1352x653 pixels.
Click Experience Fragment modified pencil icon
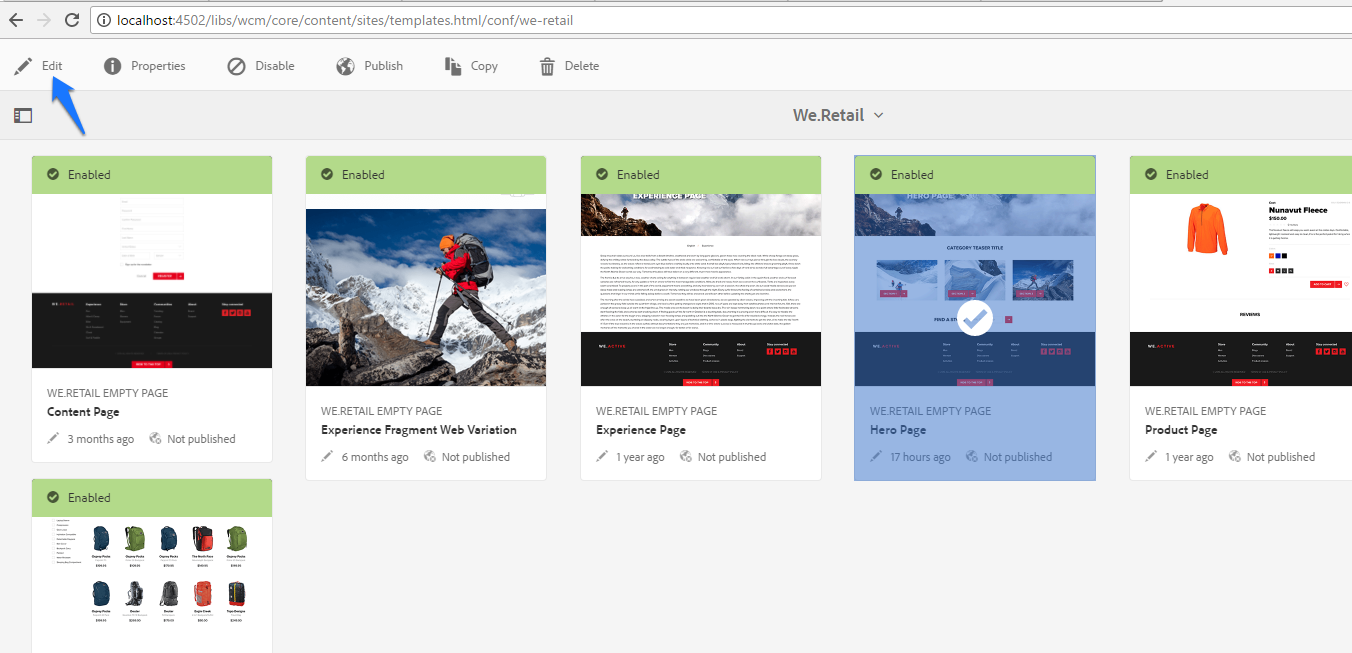coord(328,456)
